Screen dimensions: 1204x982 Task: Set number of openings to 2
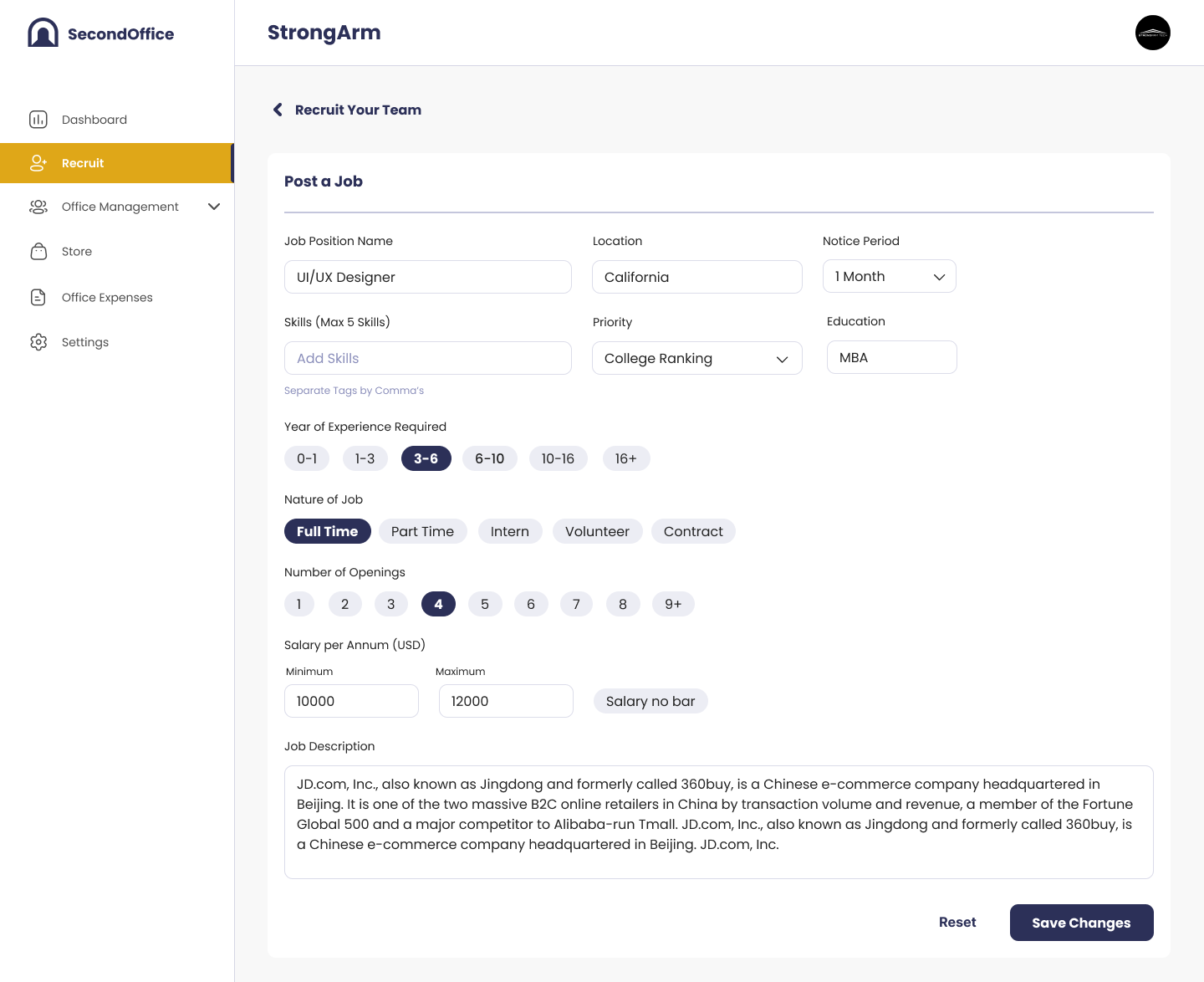tap(345, 604)
